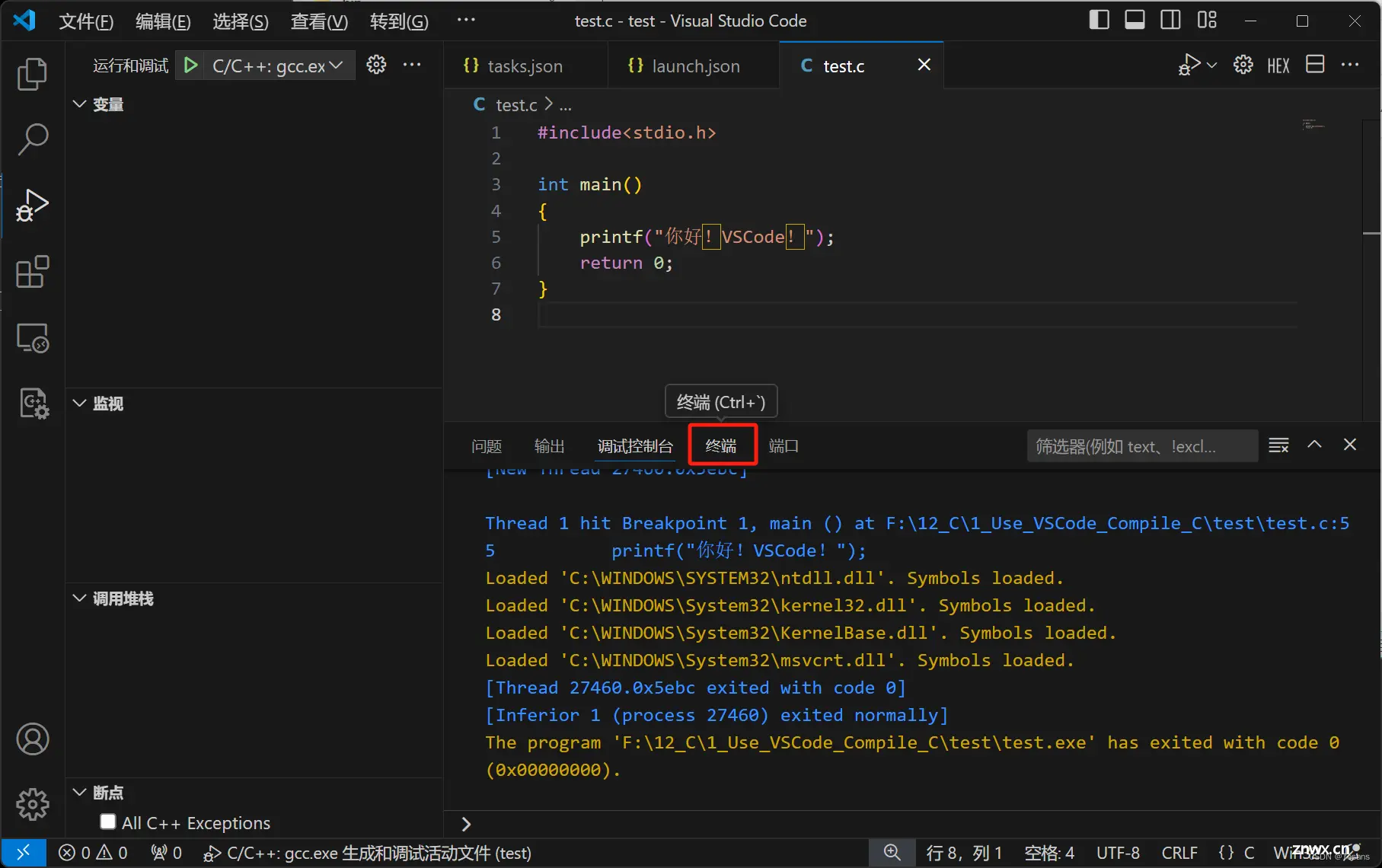The image size is (1382, 868).
Task: Click the remote window status bar icon
Action: pyautogui.click(x=24, y=853)
